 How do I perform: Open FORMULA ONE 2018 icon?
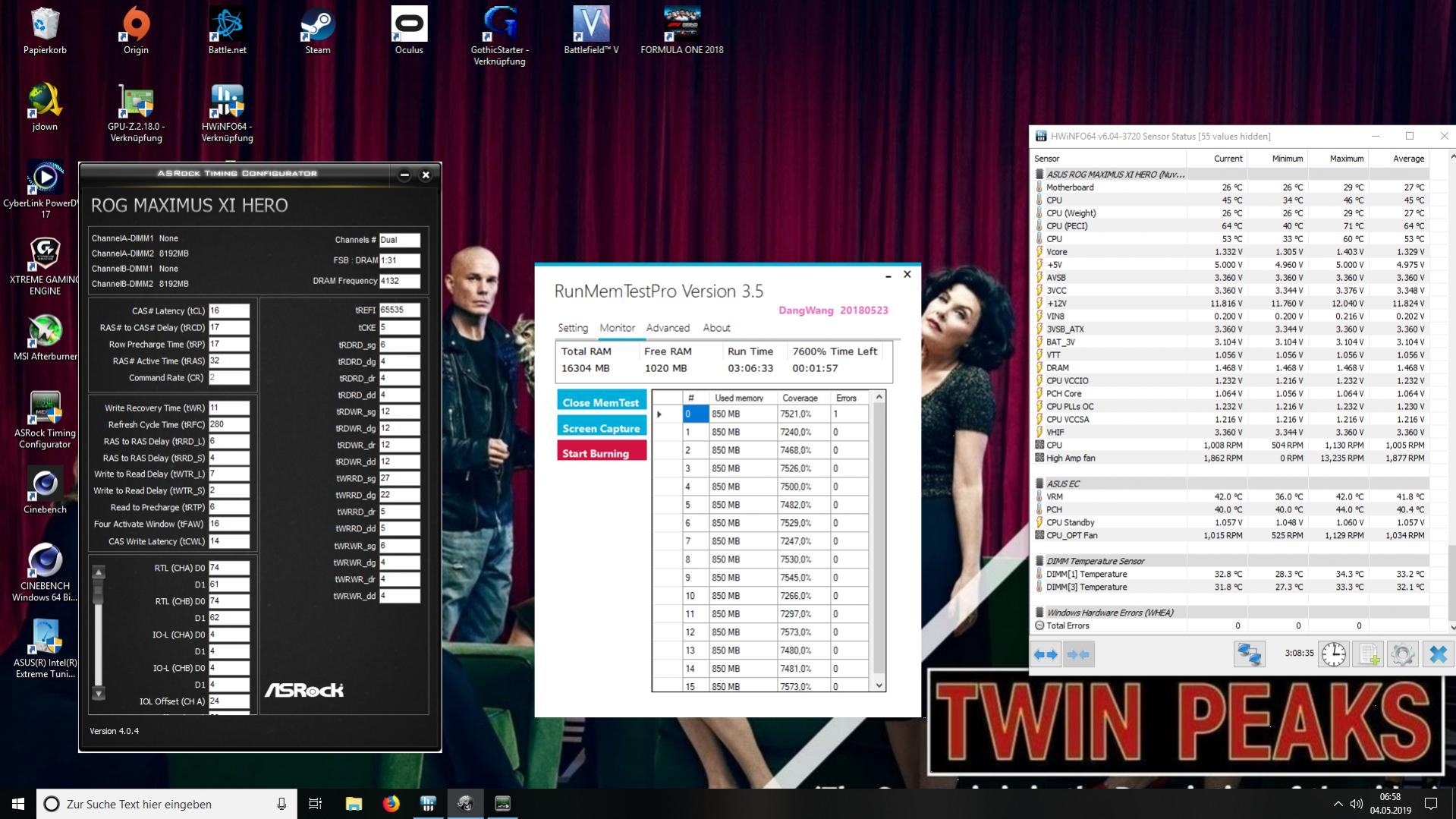point(682,30)
